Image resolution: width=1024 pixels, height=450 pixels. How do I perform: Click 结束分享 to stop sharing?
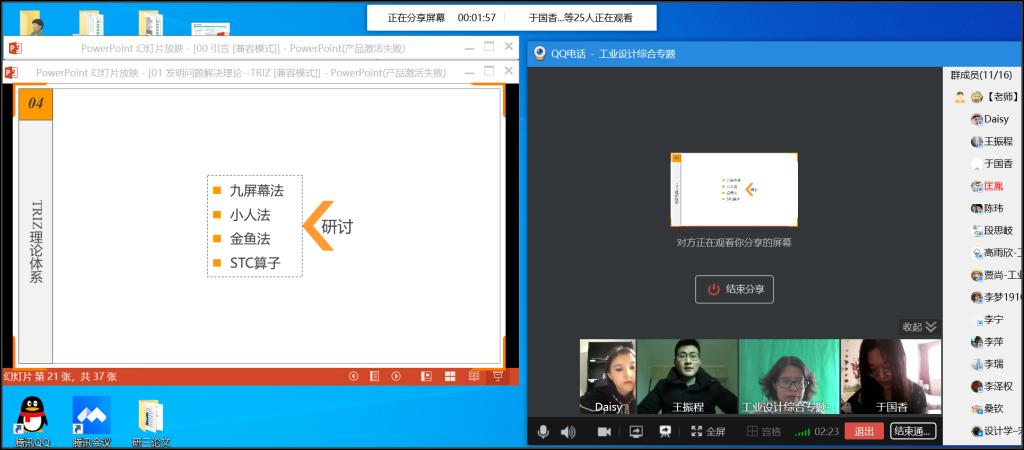(734, 289)
